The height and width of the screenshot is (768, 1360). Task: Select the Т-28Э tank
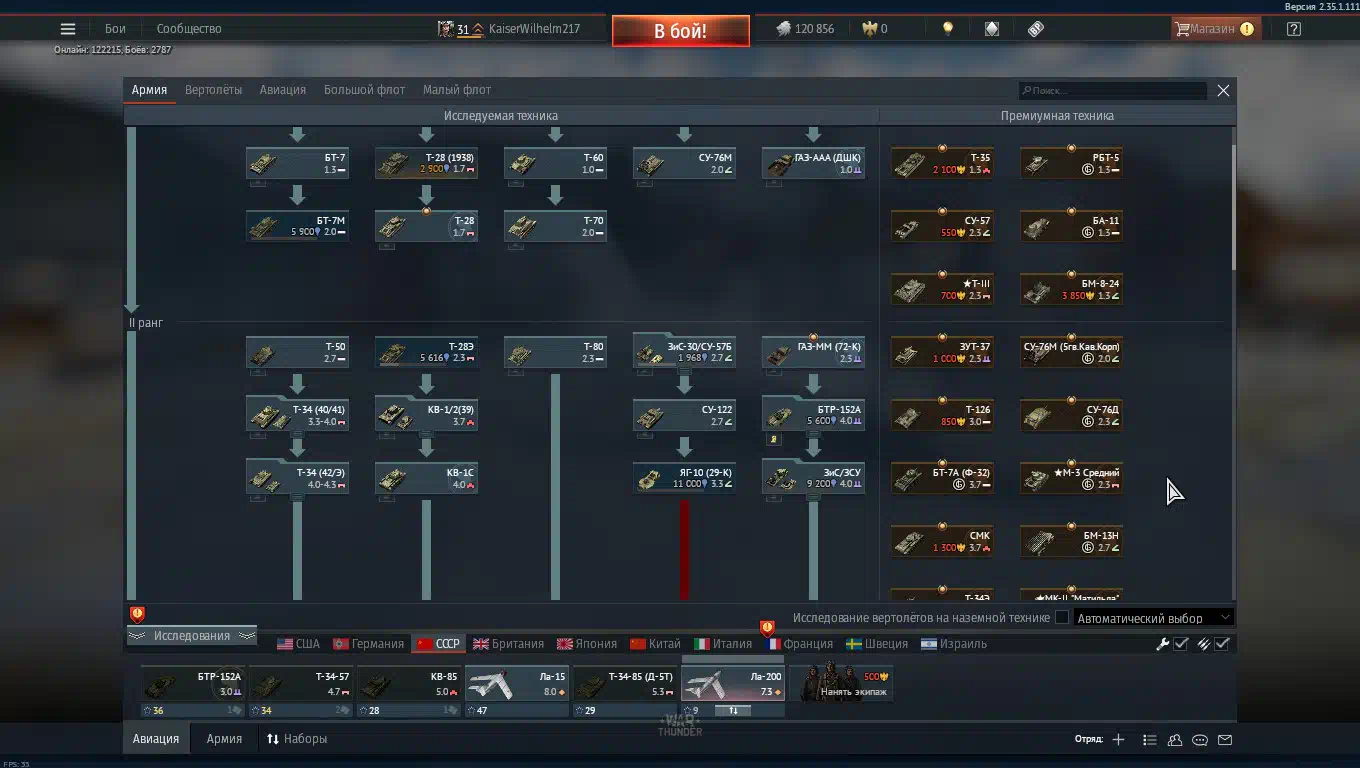point(426,352)
